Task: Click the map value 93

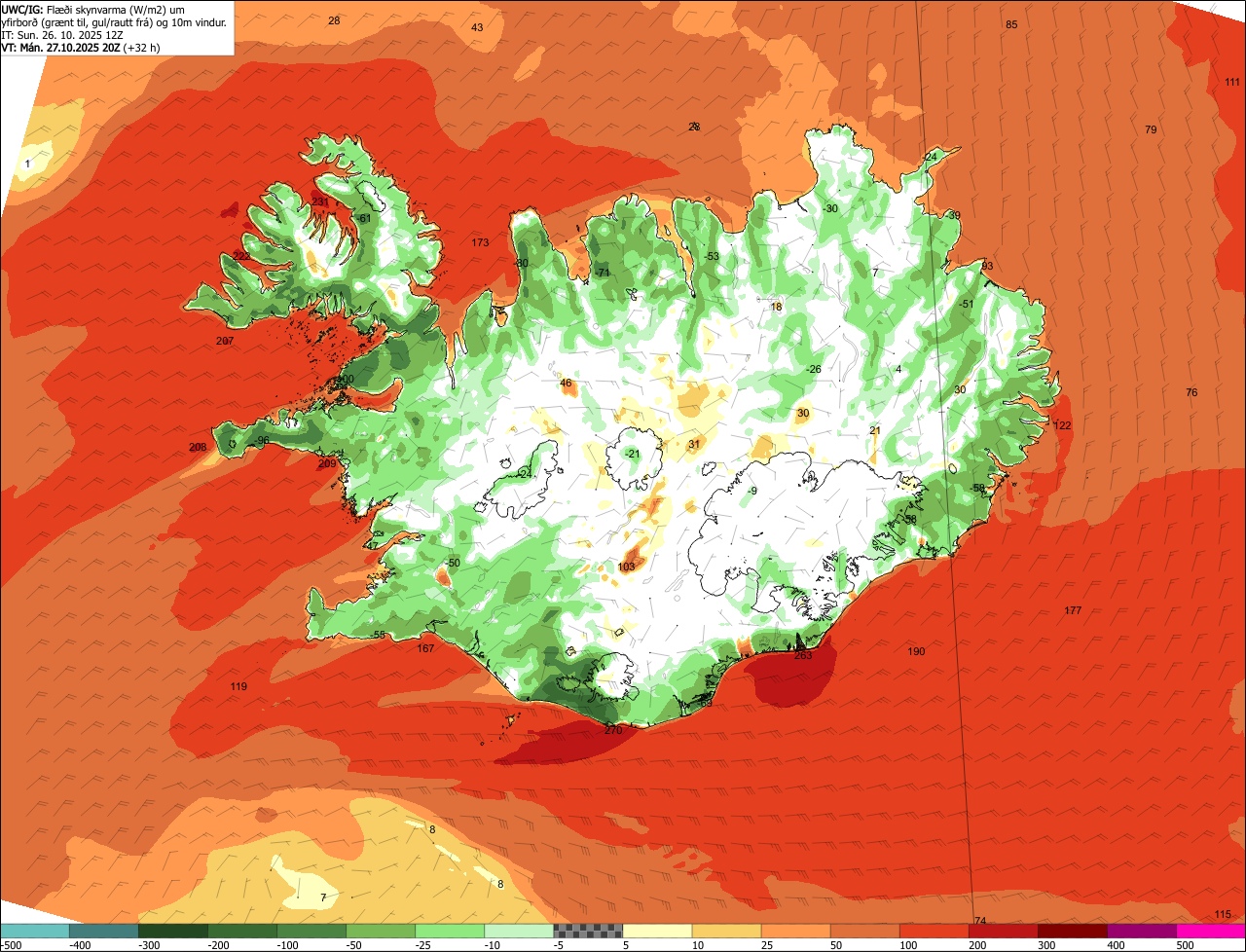Action: pos(987,266)
